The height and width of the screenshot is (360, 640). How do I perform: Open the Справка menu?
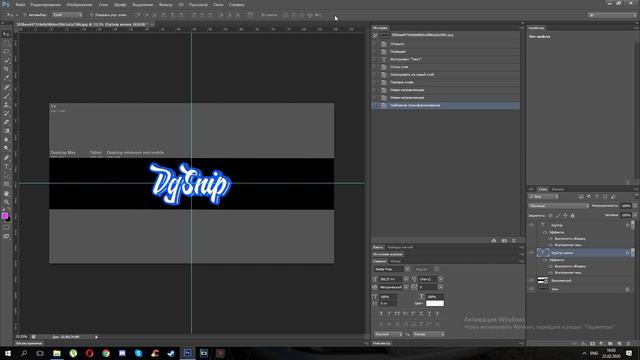tap(236, 4)
